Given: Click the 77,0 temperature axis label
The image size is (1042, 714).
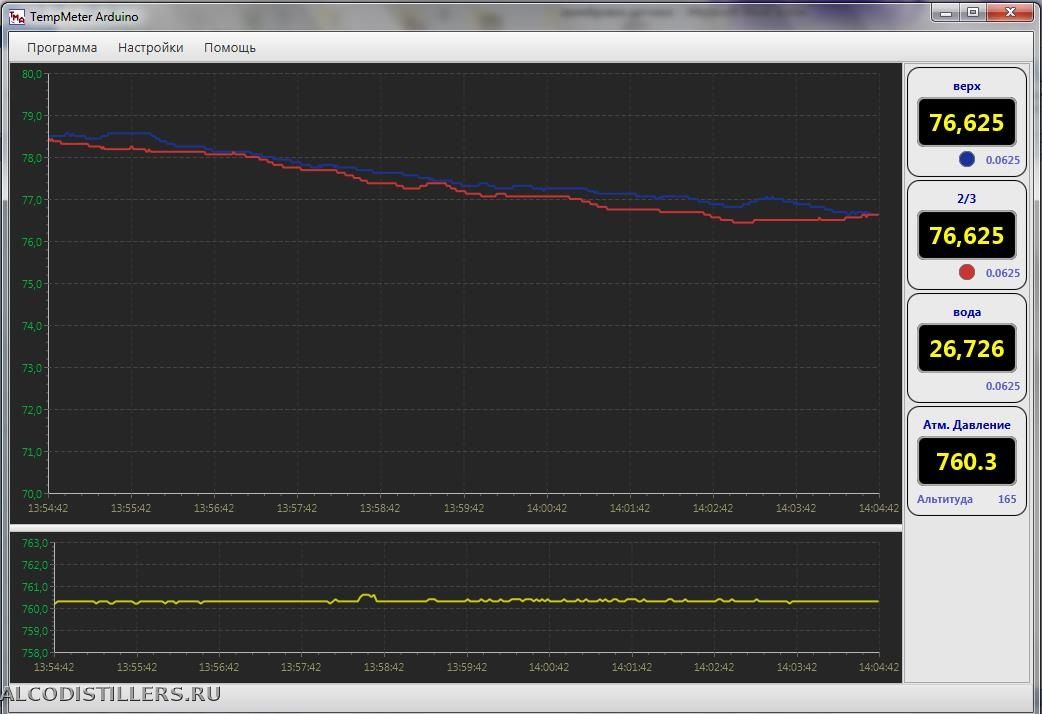Looking at the screenshot, I should click(x=32, y=199).
